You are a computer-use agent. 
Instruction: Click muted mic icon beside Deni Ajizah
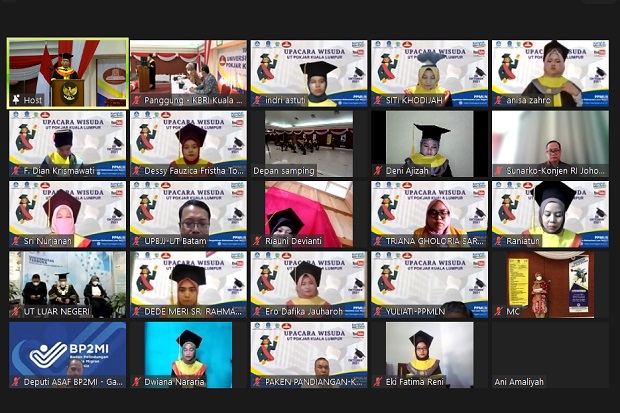tap(378, 171)
